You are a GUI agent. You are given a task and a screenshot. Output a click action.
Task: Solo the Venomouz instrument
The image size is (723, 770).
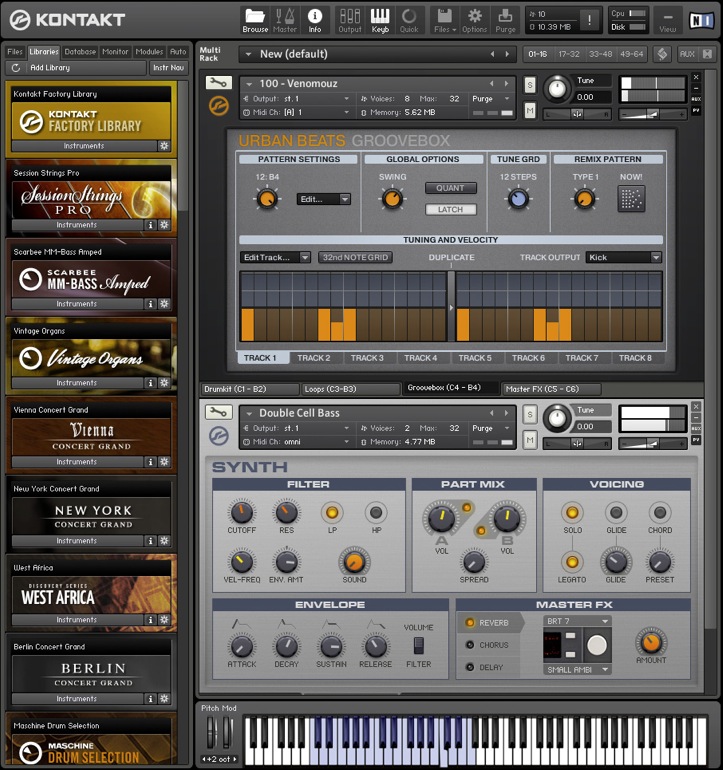pyautogui.click(x=529, y=85)
